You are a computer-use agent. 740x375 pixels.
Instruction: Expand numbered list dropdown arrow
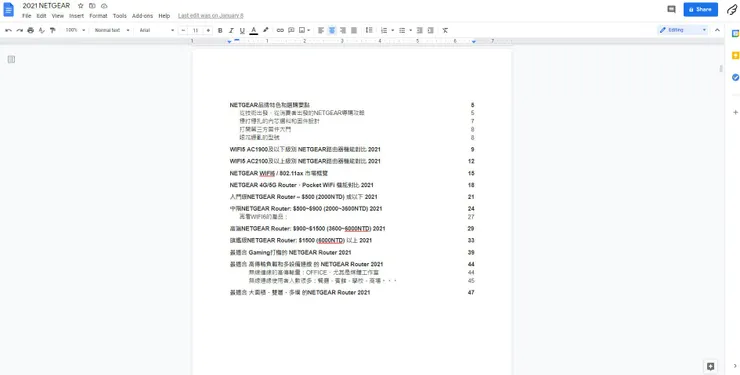(x=392, y=30)
